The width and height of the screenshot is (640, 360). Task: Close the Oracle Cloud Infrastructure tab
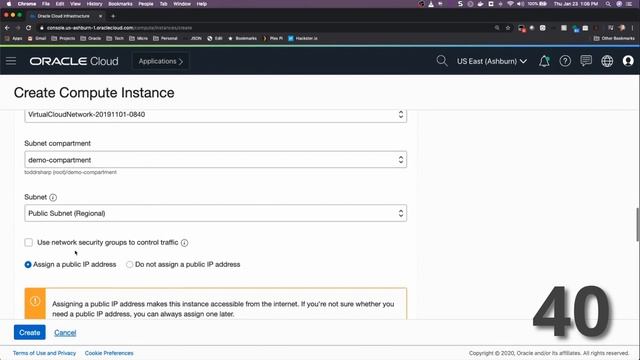click(x=100, y=16)
